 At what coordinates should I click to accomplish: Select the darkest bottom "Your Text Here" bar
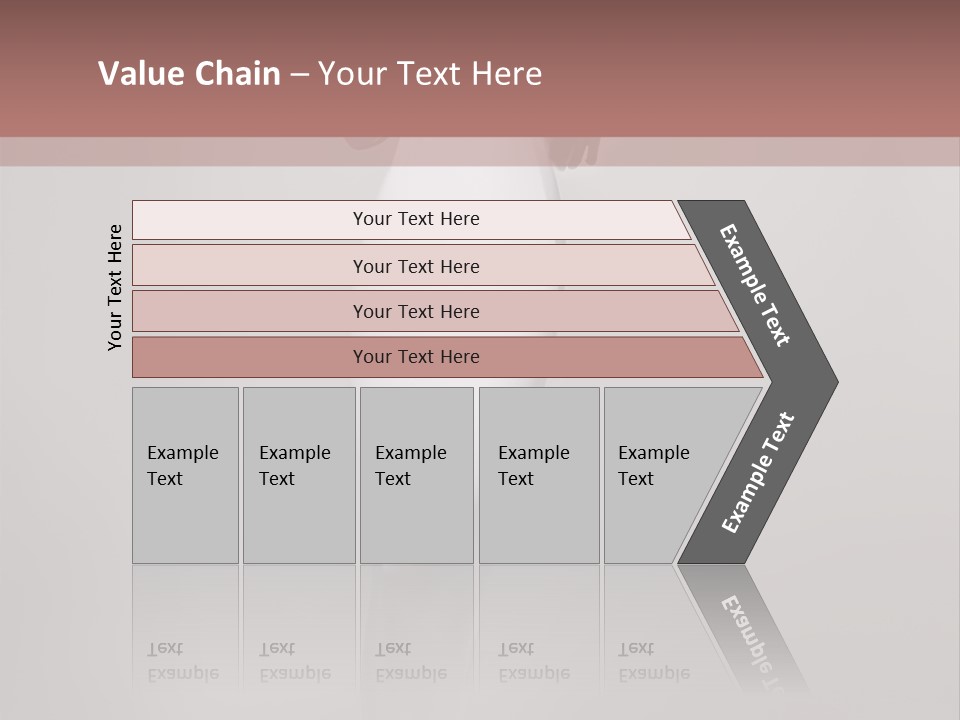pyautogui.click(x=415, y=357)
